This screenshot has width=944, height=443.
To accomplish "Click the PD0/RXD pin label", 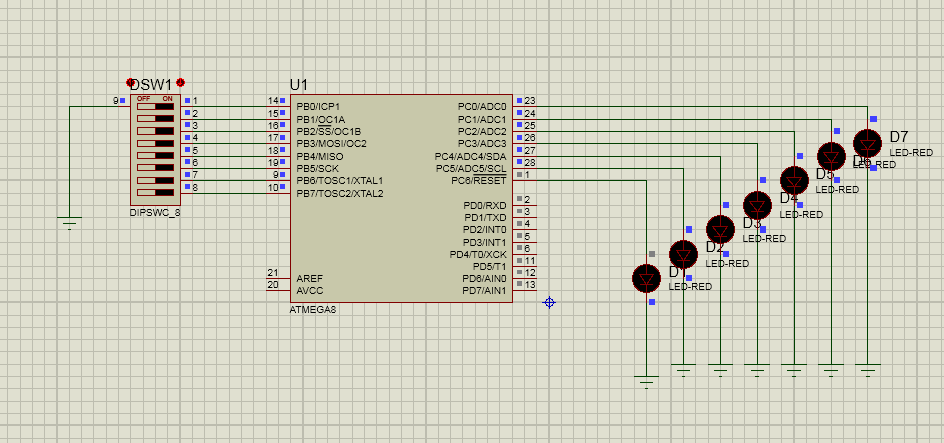I will tap(485, 206).
